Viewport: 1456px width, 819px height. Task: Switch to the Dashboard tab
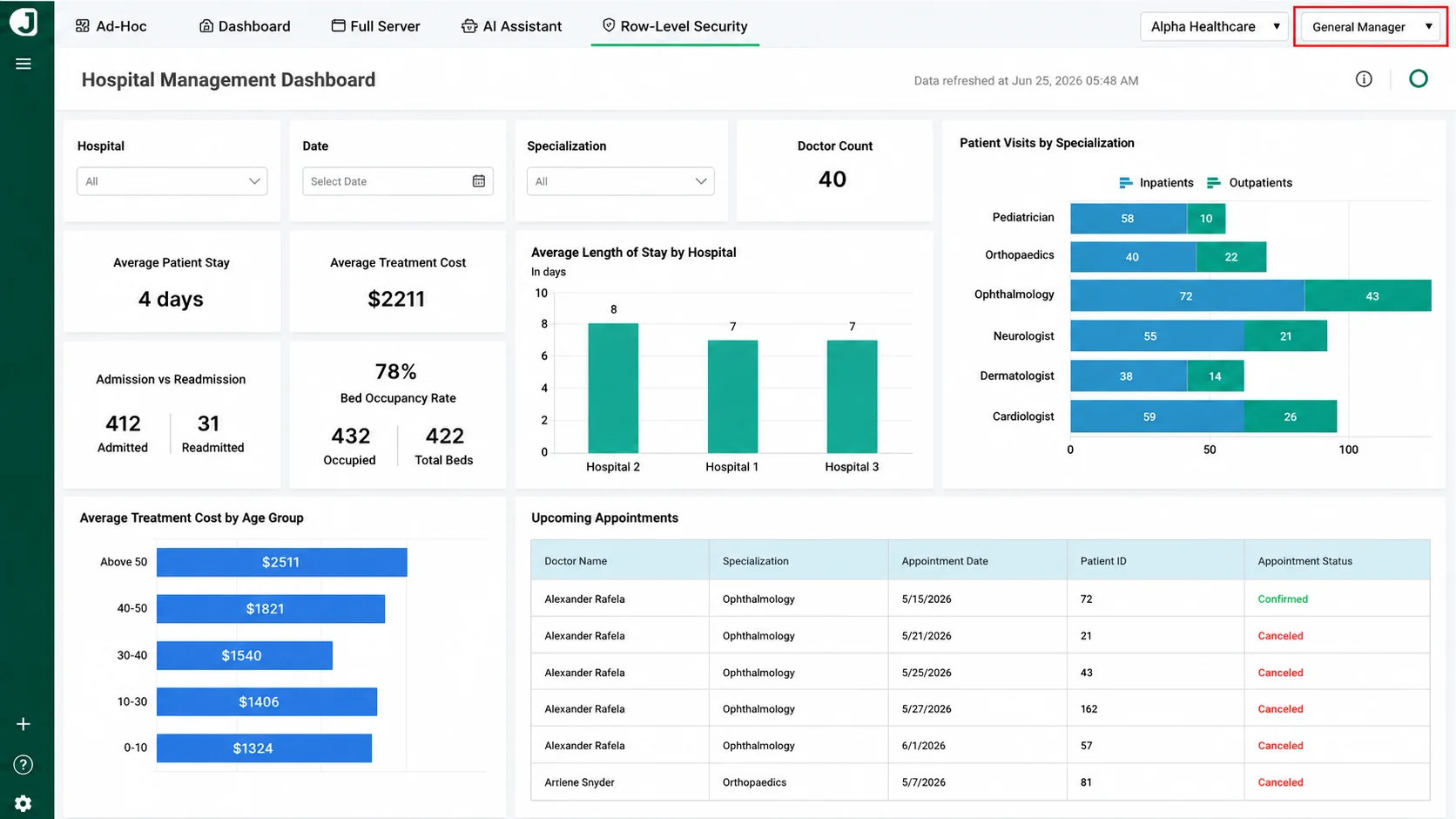245,26
